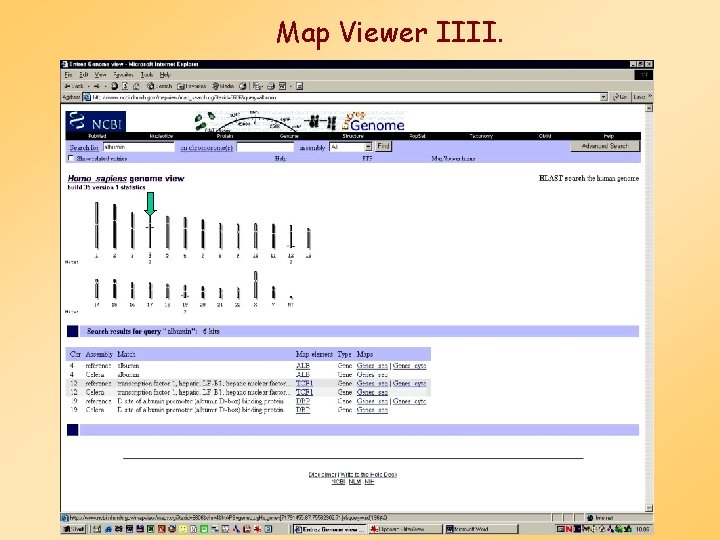
Task: Click the Search for text field containing albumin
Action: (x=139, y=147)
